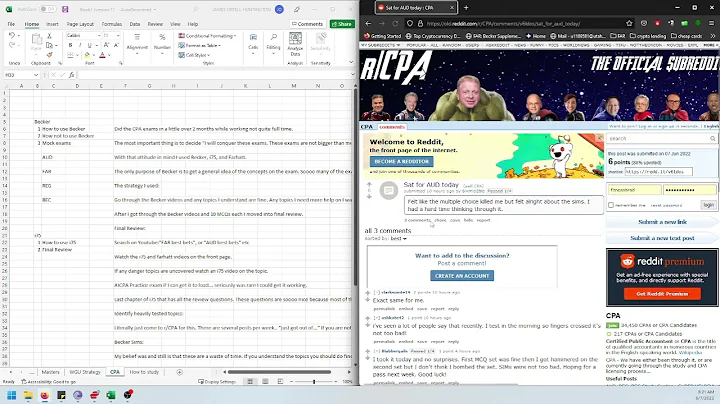Click the Cut scissors icon
The image size is (720, 404).
pos(49,36)
